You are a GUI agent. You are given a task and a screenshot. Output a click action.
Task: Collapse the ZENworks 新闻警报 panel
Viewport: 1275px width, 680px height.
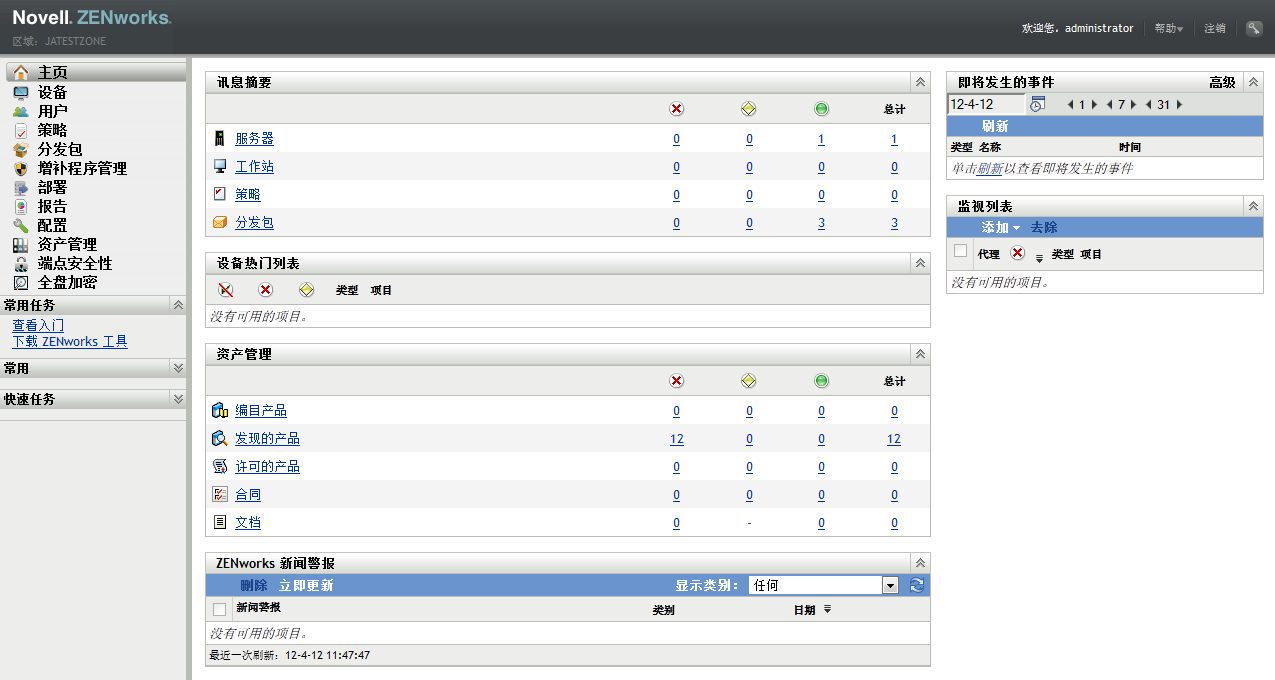click(x=920, y=563)
